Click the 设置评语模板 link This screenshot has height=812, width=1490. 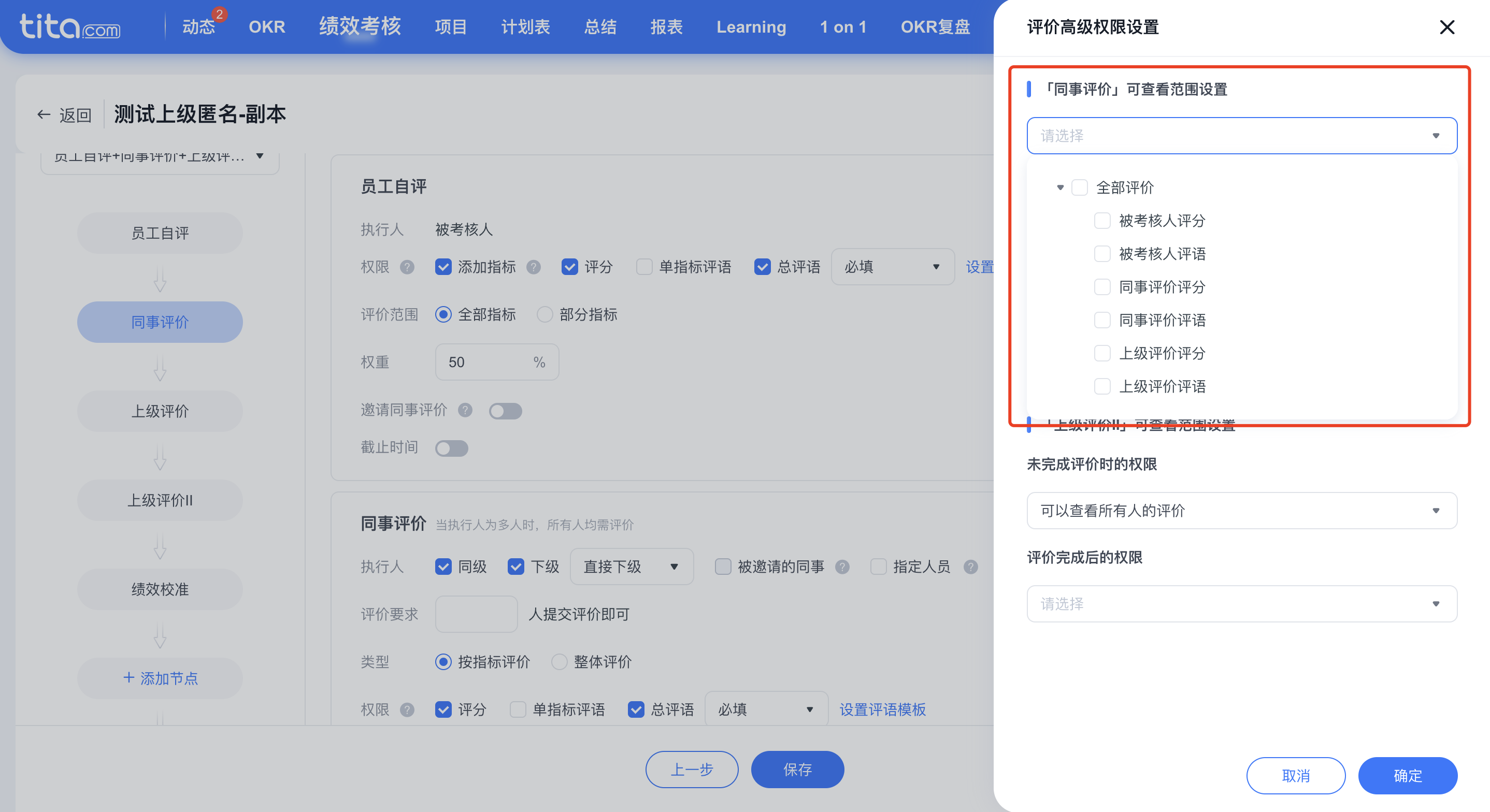pyautogui.click(x=882, y=709)
